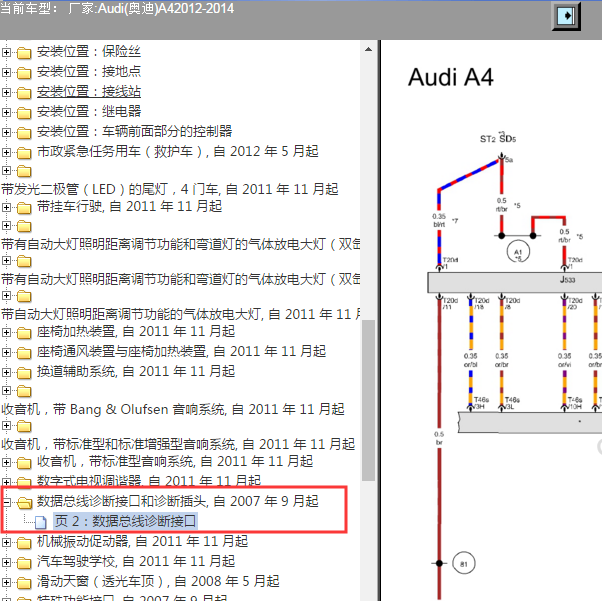The height and width of the screenshot is (601, 602).
Task: Click folder icon of 滑动天窗（透光车顶）
Action: point(24,583)
